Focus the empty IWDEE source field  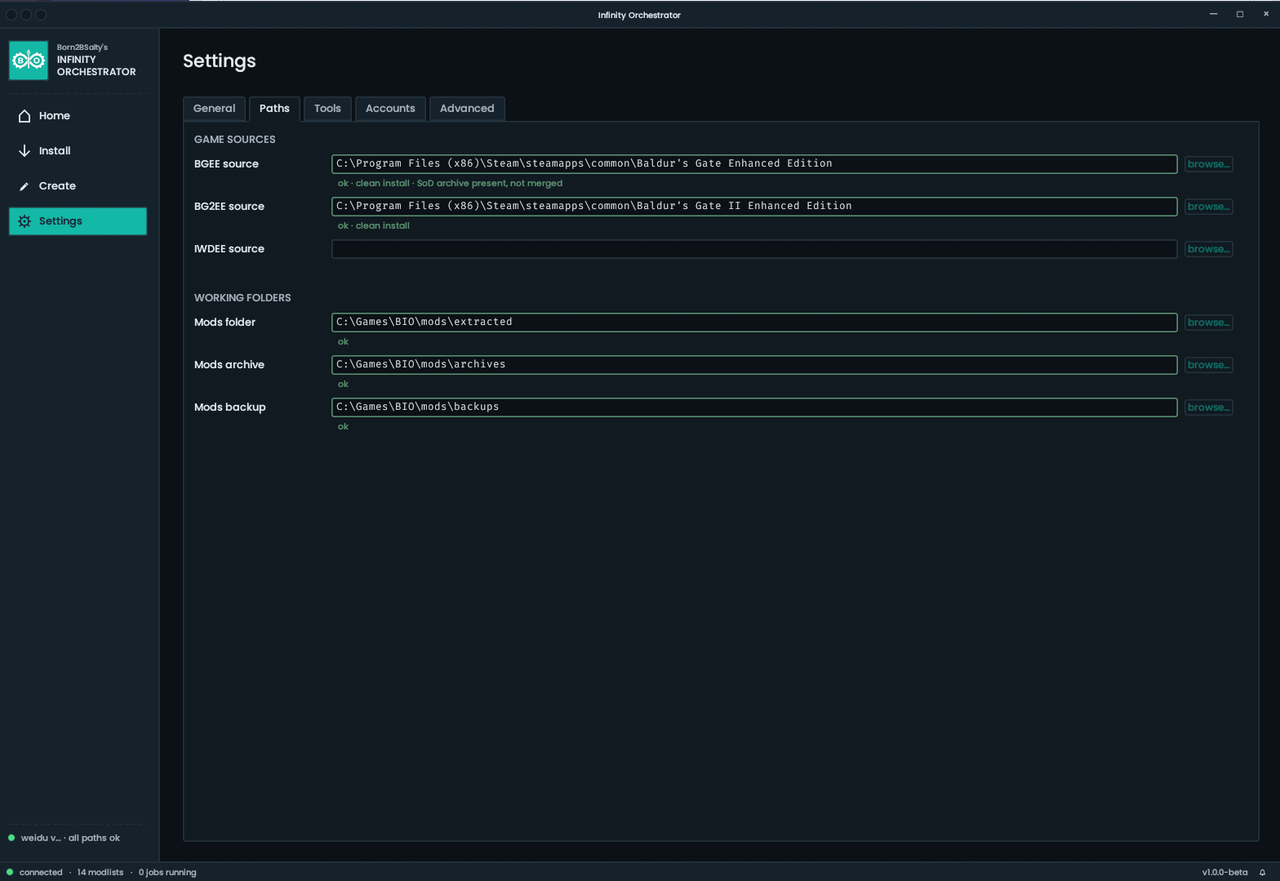click(754, 249)
